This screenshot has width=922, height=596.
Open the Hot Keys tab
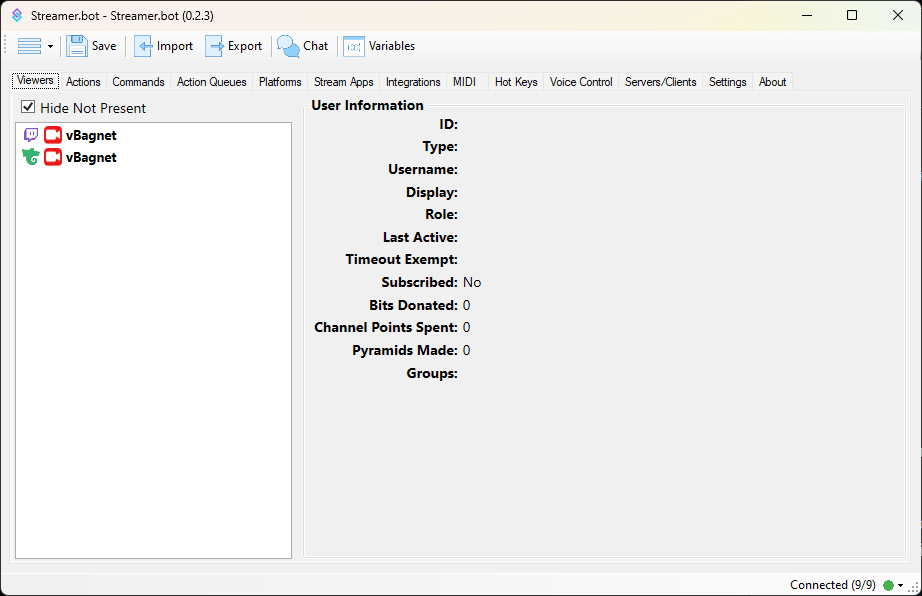point(516,82)
